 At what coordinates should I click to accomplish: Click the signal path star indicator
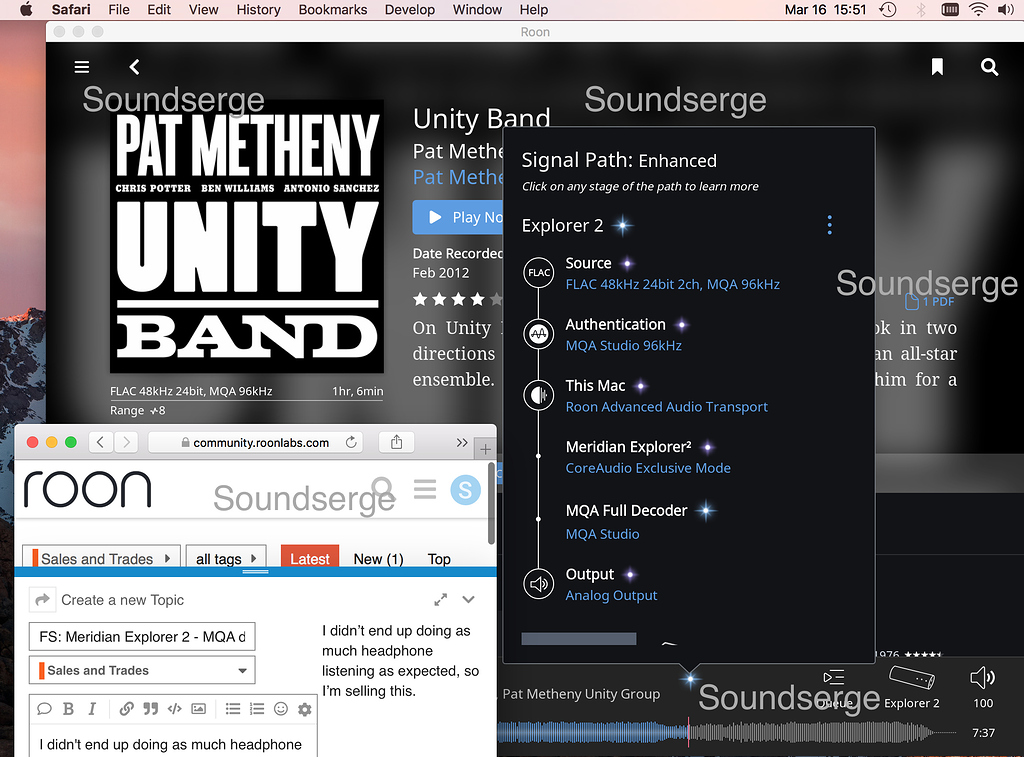[x=689, y=679]
